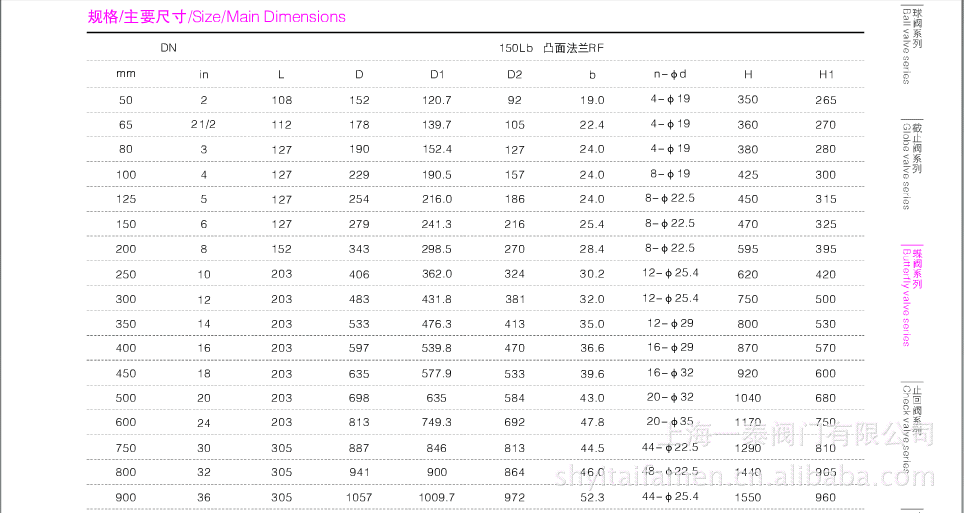This screenshot has width=964, height=513.
Task: Select the n-φd column header
Action: tap(669, 74)
